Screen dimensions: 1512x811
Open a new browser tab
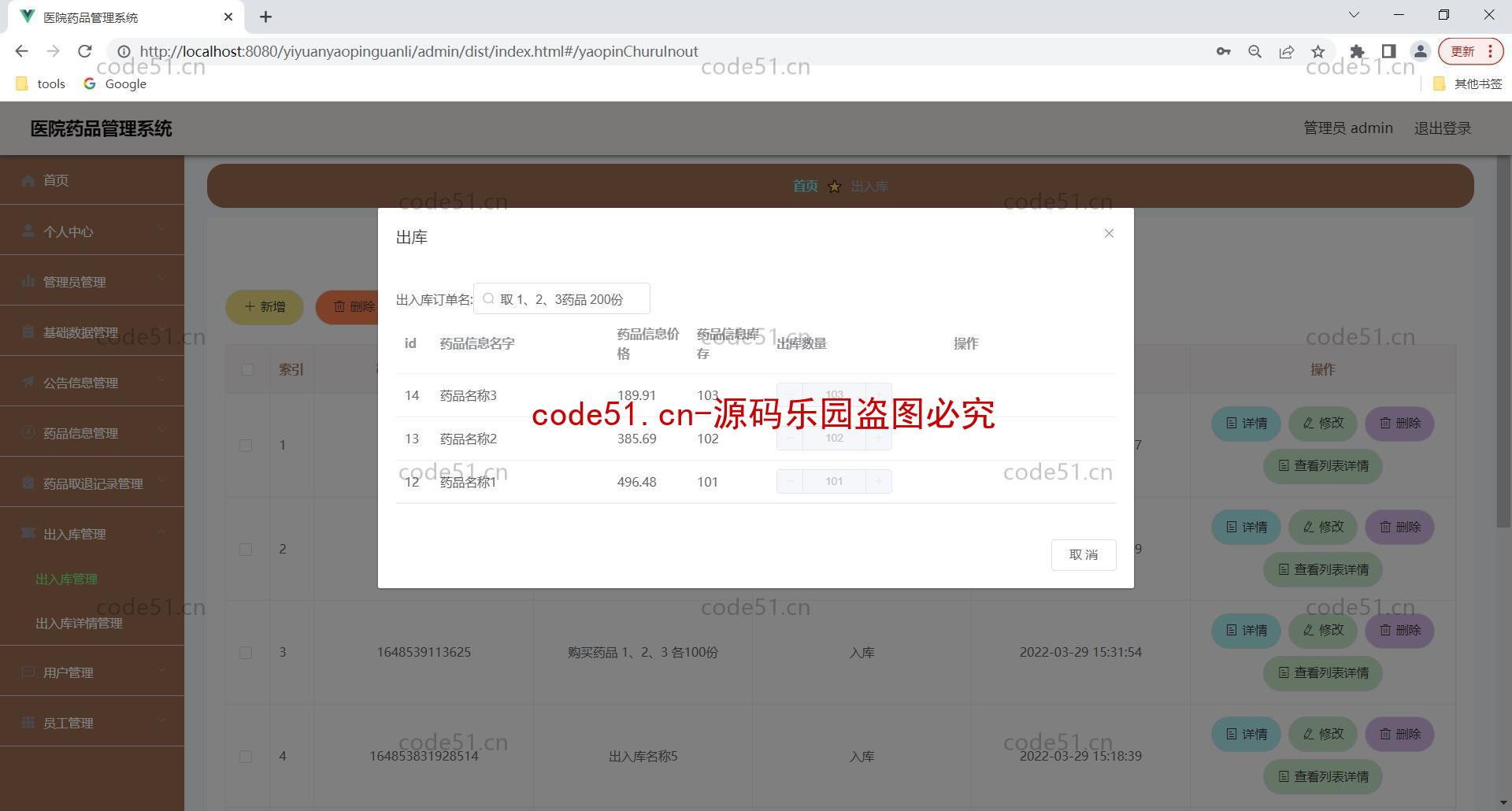266,17
